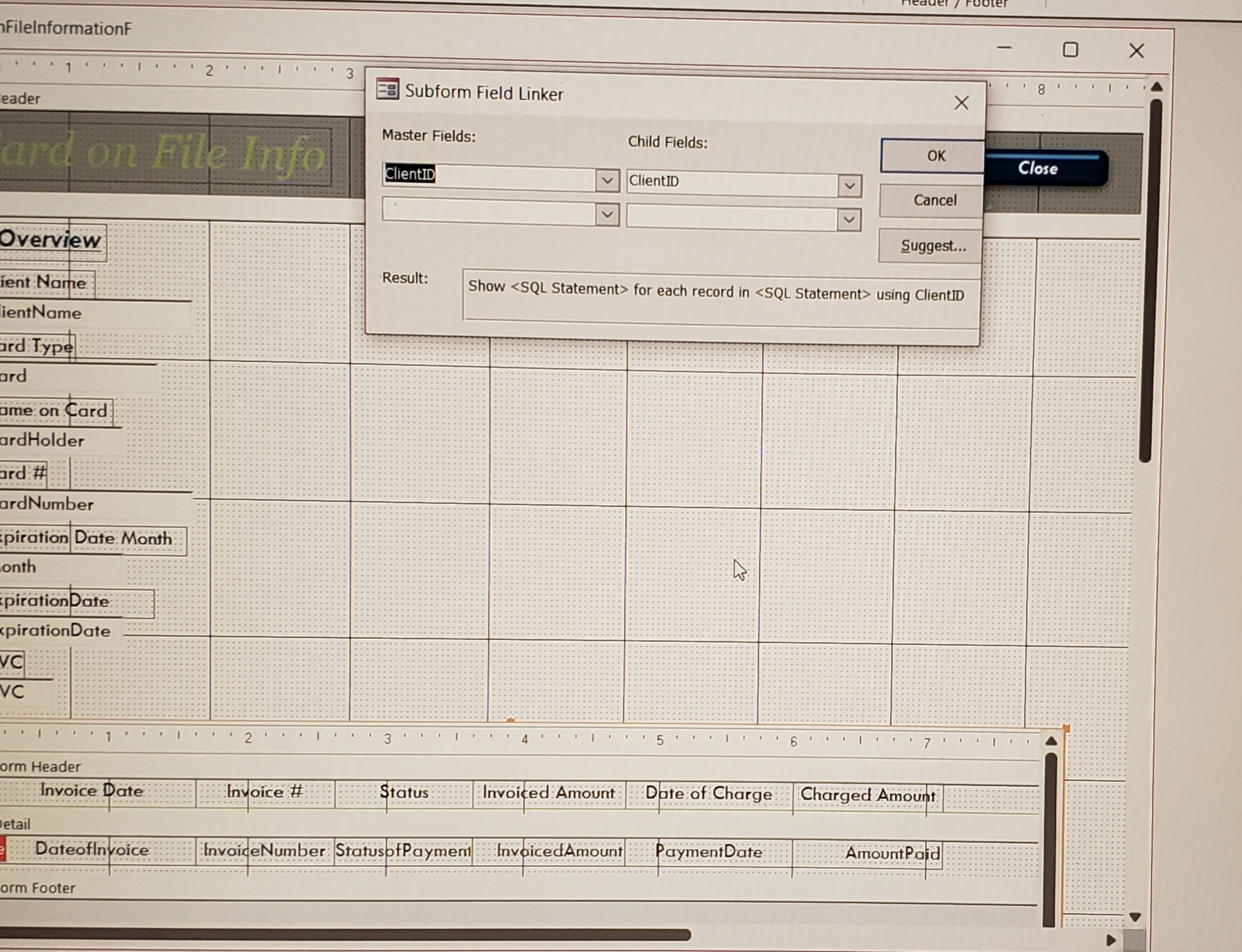The height and width of the screenshot is (952, 1242).
Task: Select the StatusofPayment field control
Action: (x=404, y=852)
